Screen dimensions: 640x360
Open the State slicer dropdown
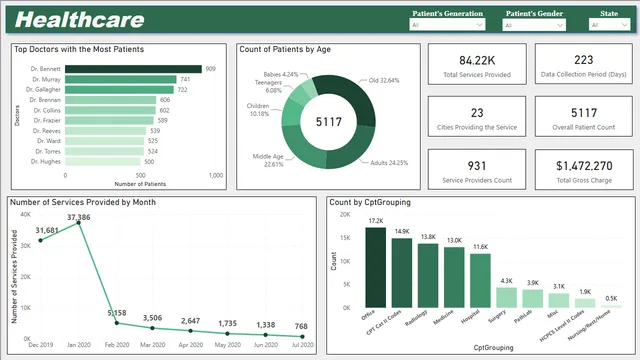point(609,25)
